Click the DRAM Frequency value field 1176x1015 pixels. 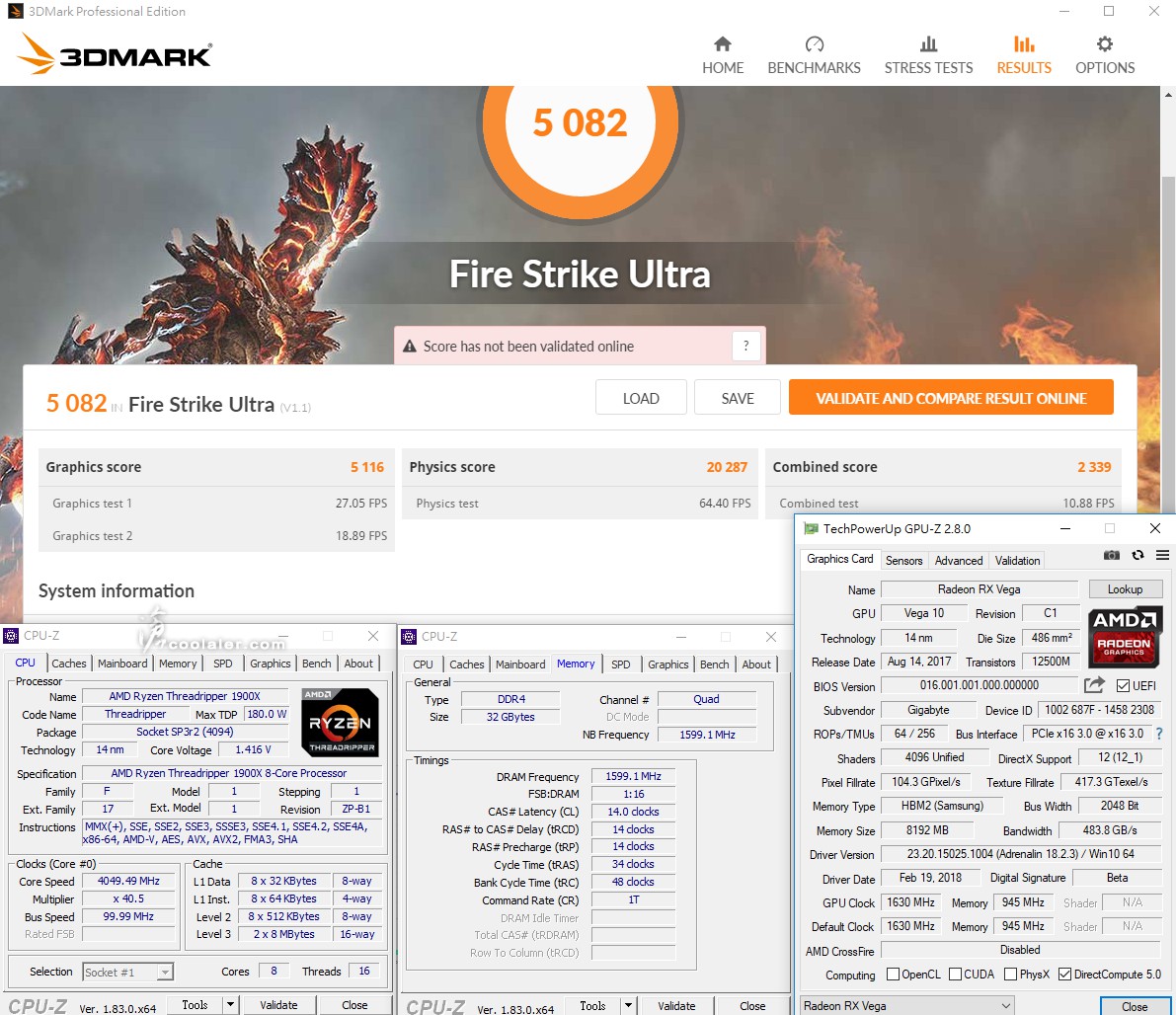pyautogui.click(x=633, y=776)
